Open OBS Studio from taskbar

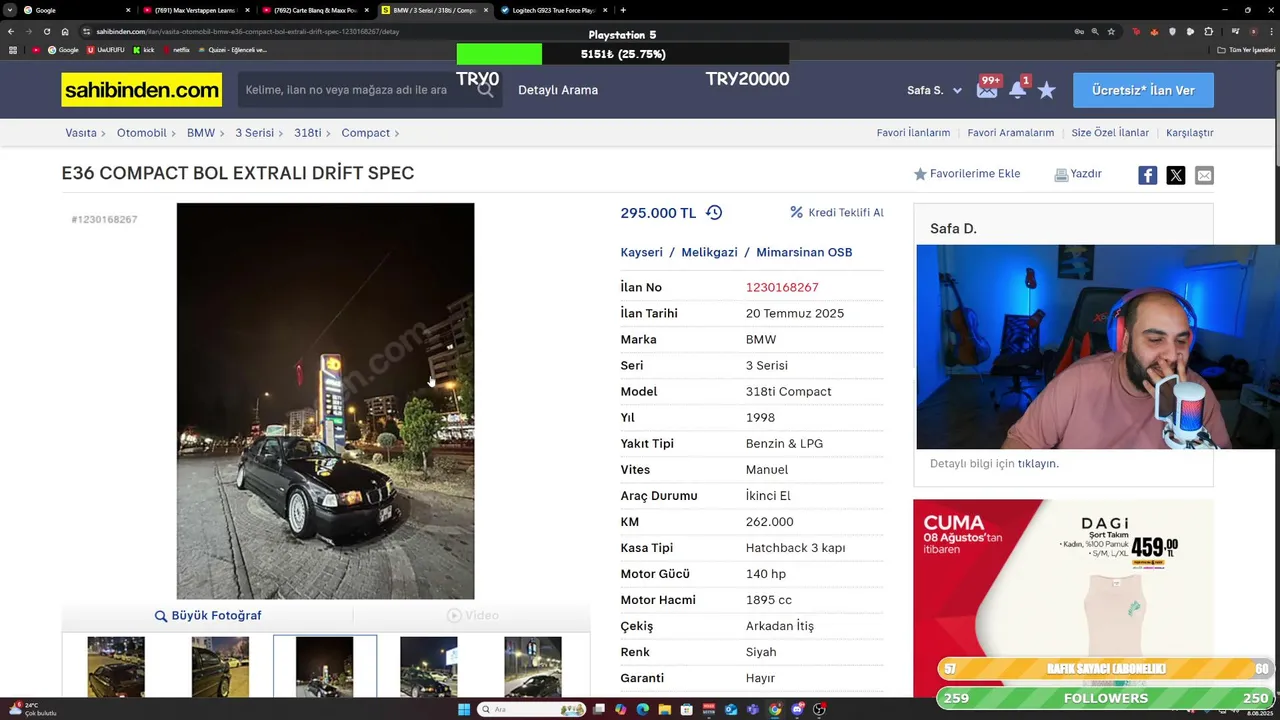pyautogui.click(x=819, y=709)
